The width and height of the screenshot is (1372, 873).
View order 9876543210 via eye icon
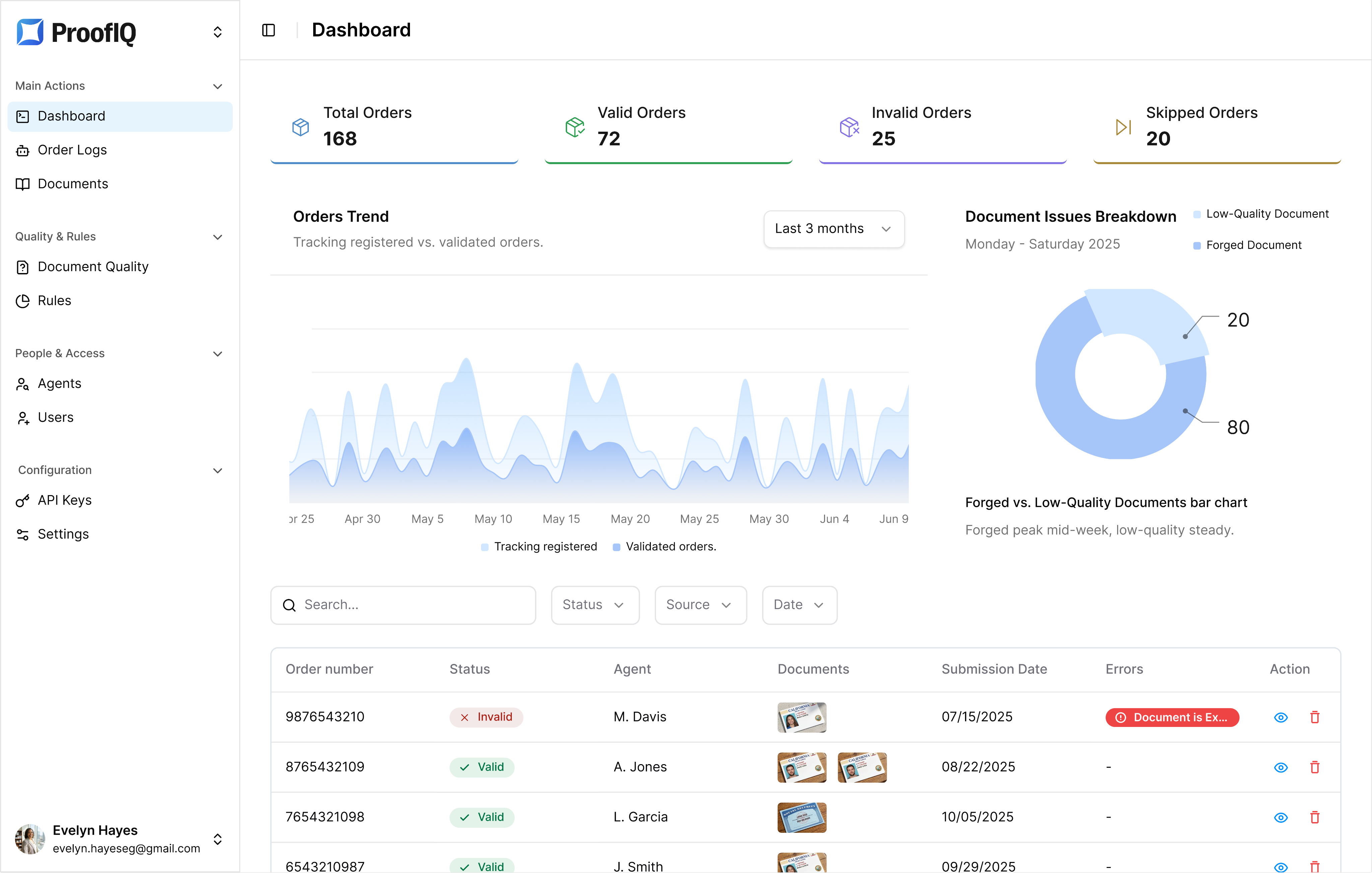coord(1280,717)
